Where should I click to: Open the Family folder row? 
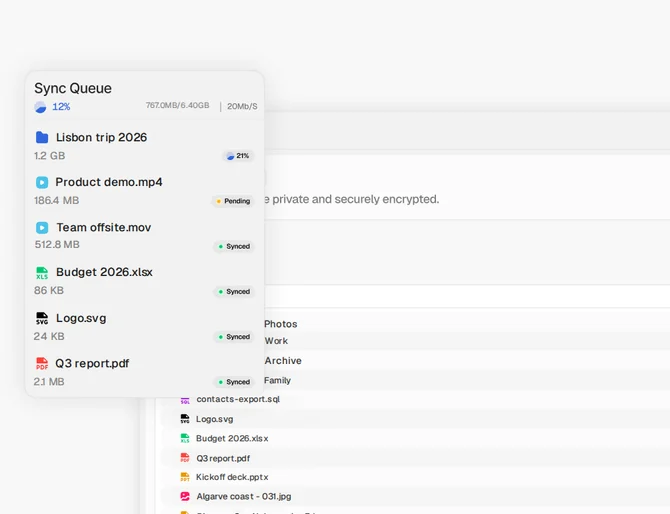[277, 380]
